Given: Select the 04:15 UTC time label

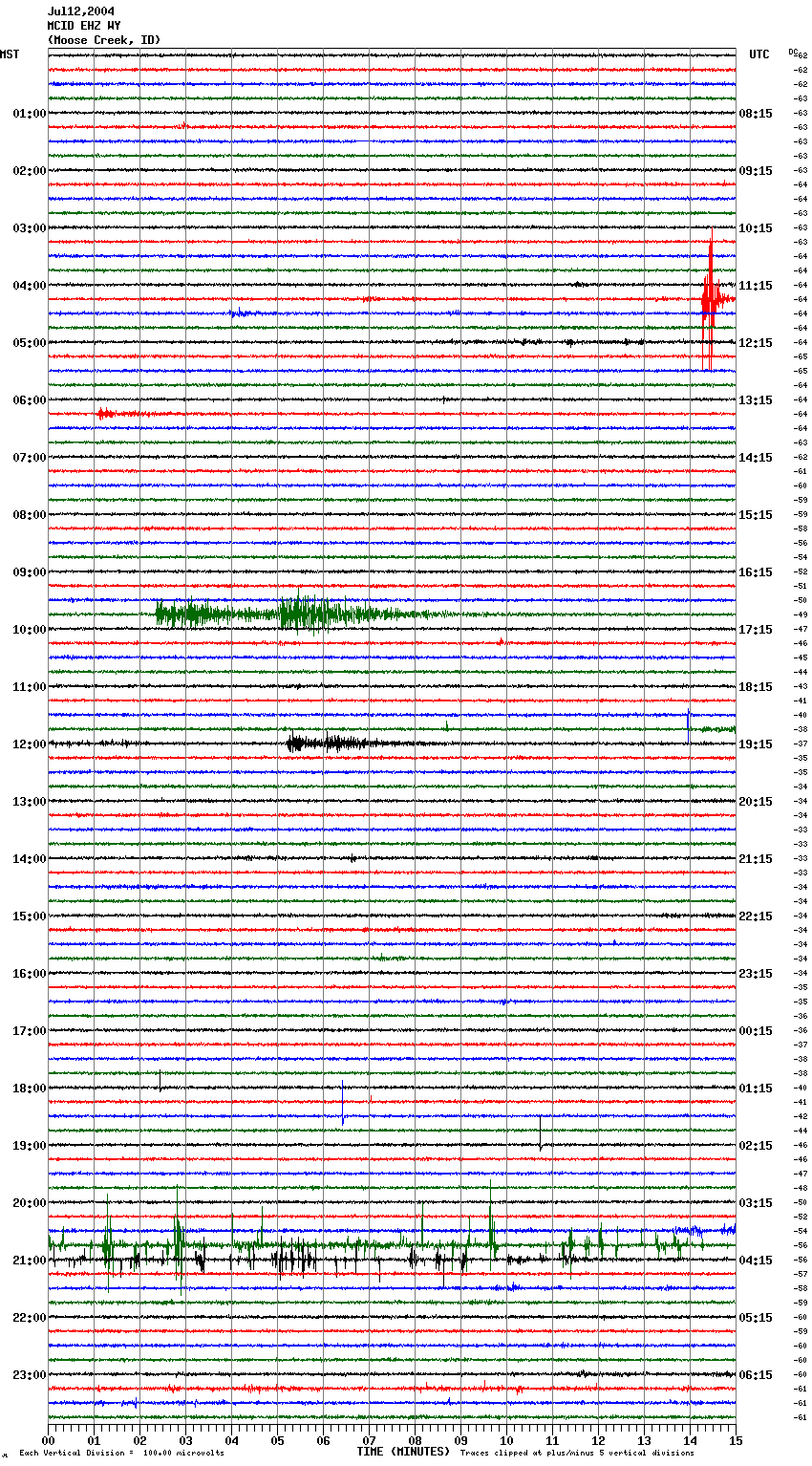Looking at the screenshot, I should [x=756, y=1261].
